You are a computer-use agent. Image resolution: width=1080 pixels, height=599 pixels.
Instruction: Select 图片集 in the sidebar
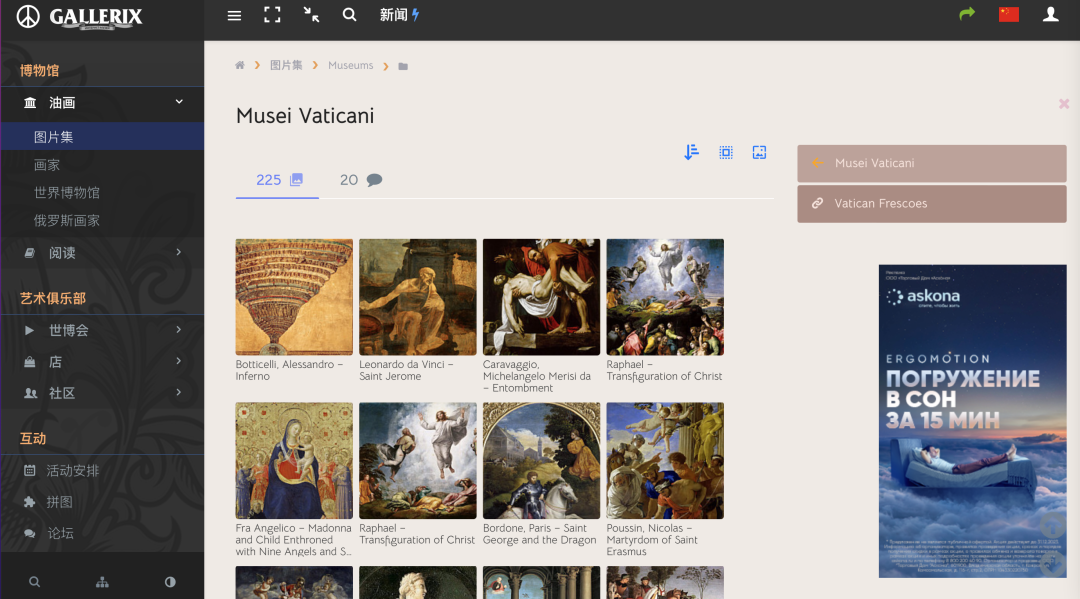click(x=102, y=136)
